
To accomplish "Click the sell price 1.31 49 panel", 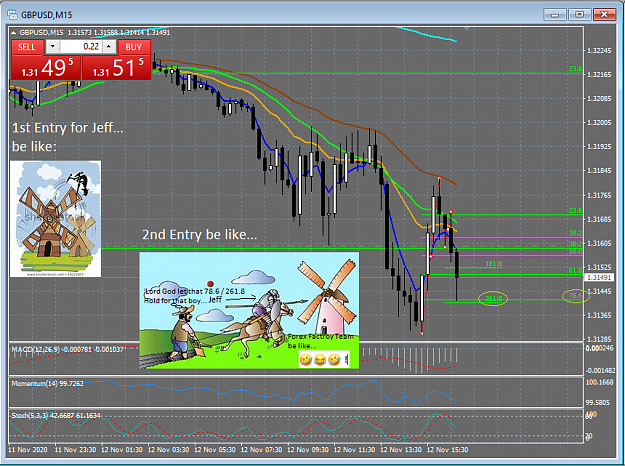I will click(x=46, y=68).
